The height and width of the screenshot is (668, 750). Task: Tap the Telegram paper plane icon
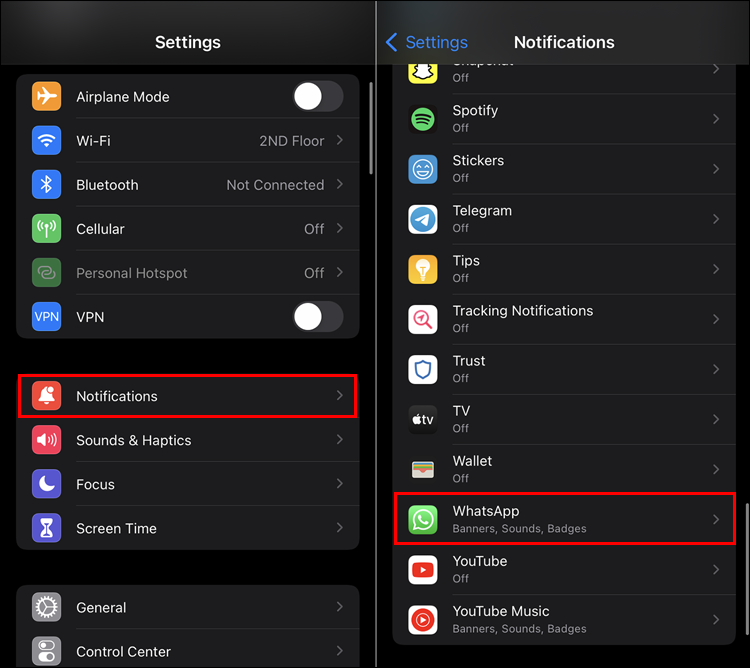pos(423,219)
